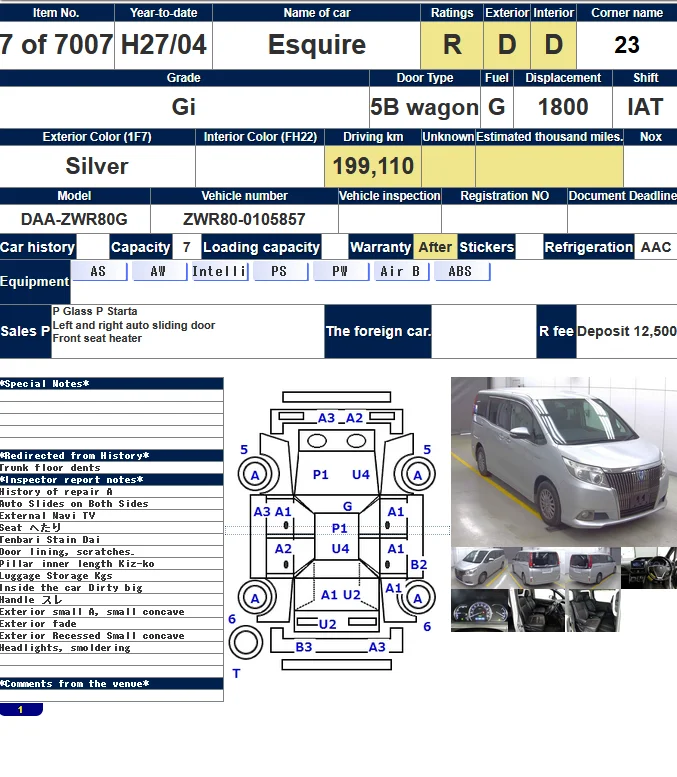Image resolution: width=677 pixels, height=777 pixels.
Task: Select the Air B equipment badge
Action: point(401,272)
